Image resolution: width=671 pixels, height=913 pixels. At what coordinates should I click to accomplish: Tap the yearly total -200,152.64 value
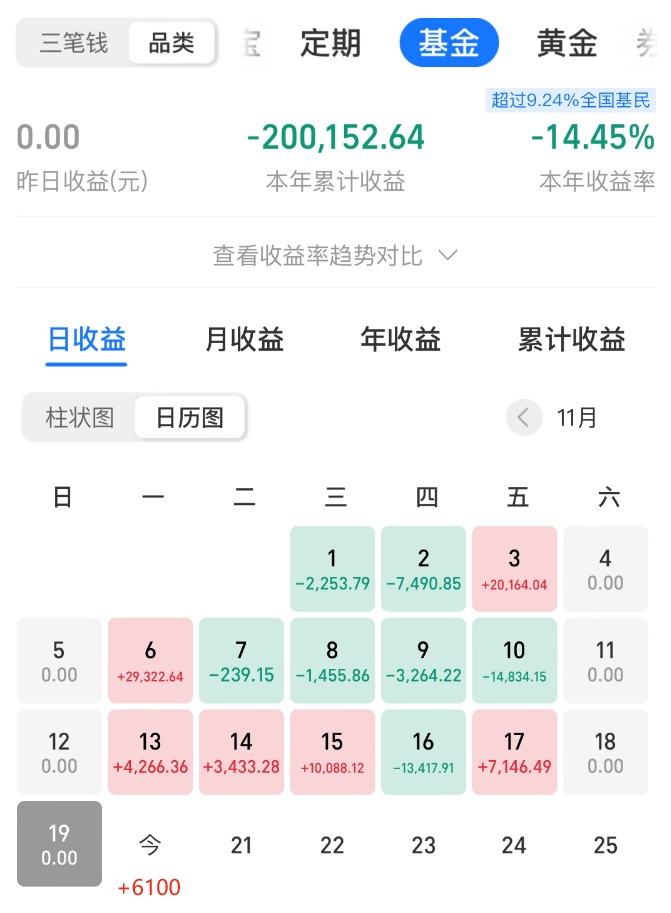(336, 137)
